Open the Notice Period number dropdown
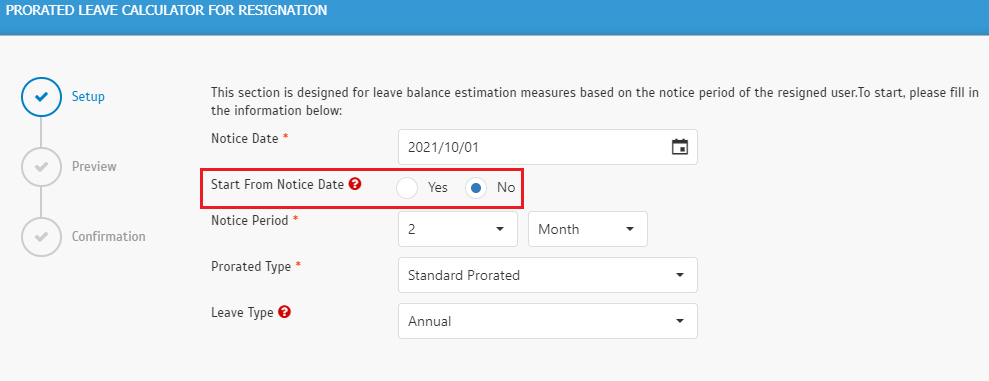This screenshot has width=989, height=381. coord(458,229)
